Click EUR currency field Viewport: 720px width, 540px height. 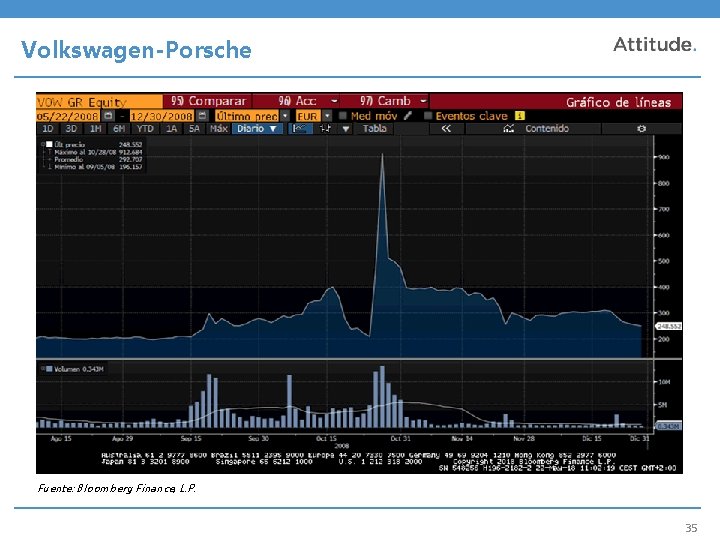(x=308, y=116)
